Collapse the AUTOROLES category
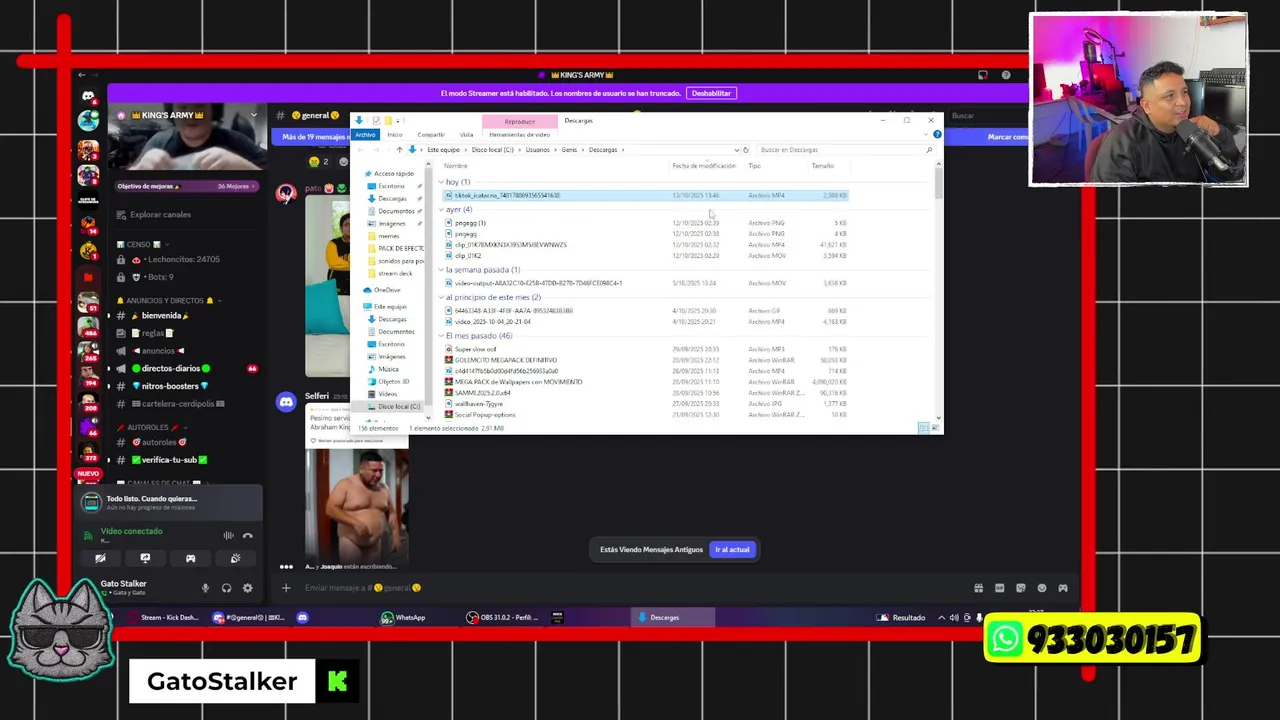1280x720 pixels. pyautogui.click(x=152, y=427)
